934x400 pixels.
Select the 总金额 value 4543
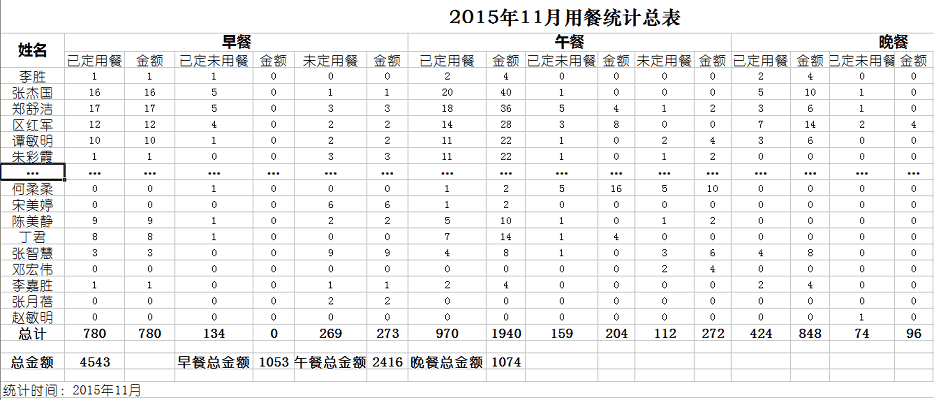(93, 362)
